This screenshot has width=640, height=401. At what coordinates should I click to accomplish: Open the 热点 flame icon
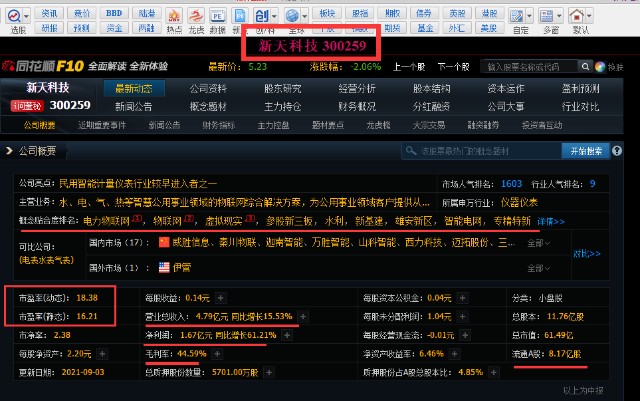(x=174, y=16)
